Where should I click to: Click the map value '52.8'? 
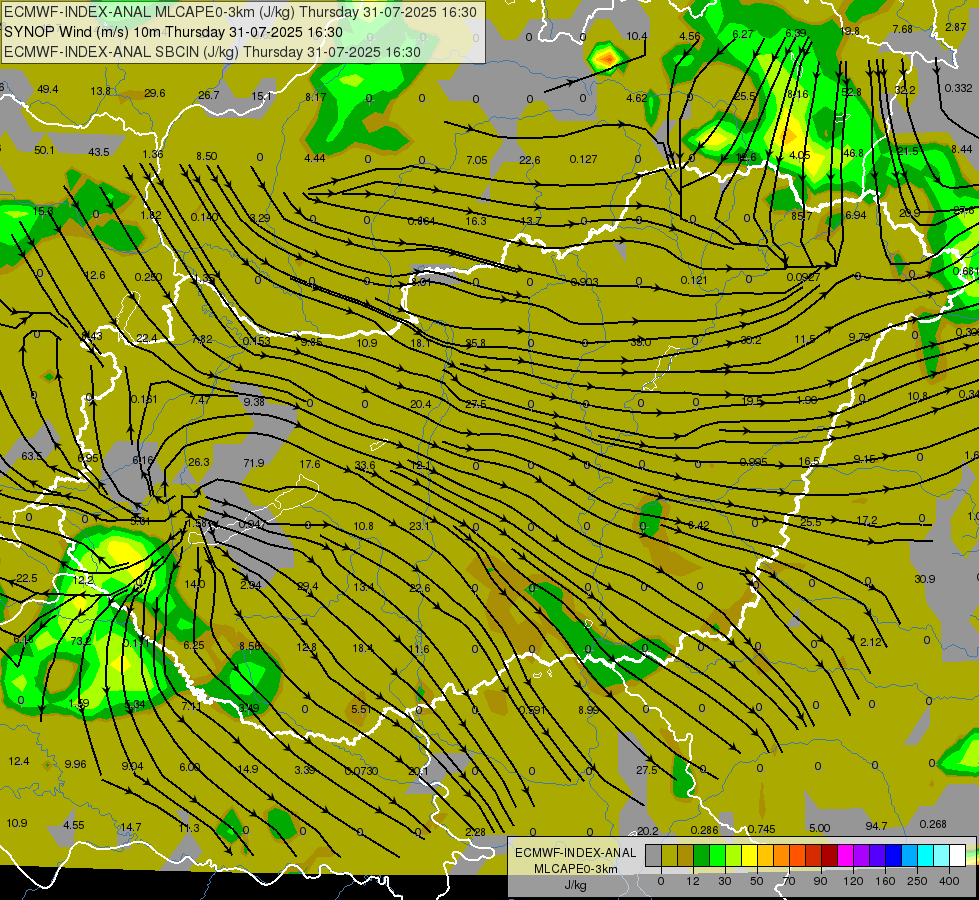(x=851, y=92)
